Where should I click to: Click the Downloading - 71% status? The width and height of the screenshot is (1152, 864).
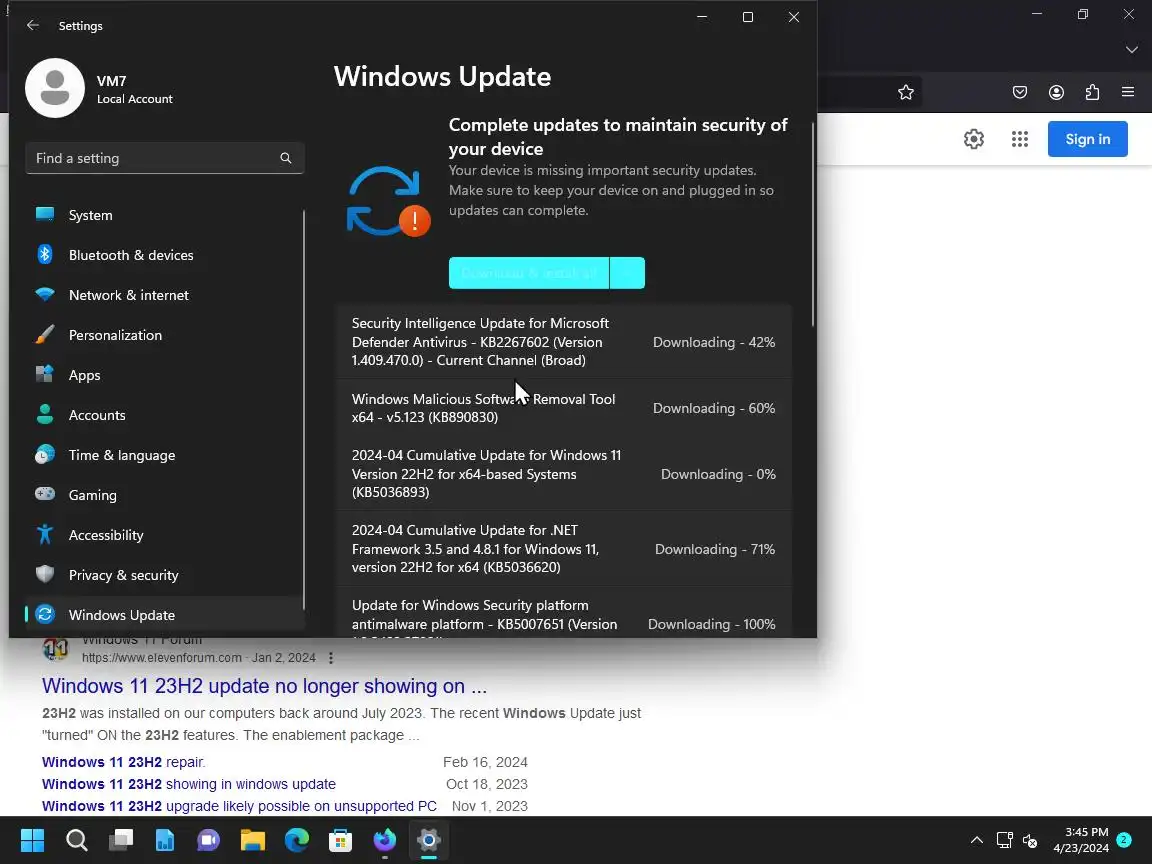click(715, 550)
